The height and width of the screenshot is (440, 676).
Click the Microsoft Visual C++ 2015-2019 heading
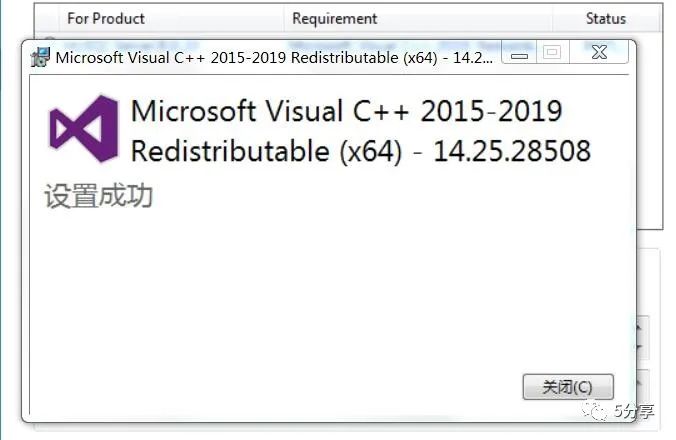346,111
